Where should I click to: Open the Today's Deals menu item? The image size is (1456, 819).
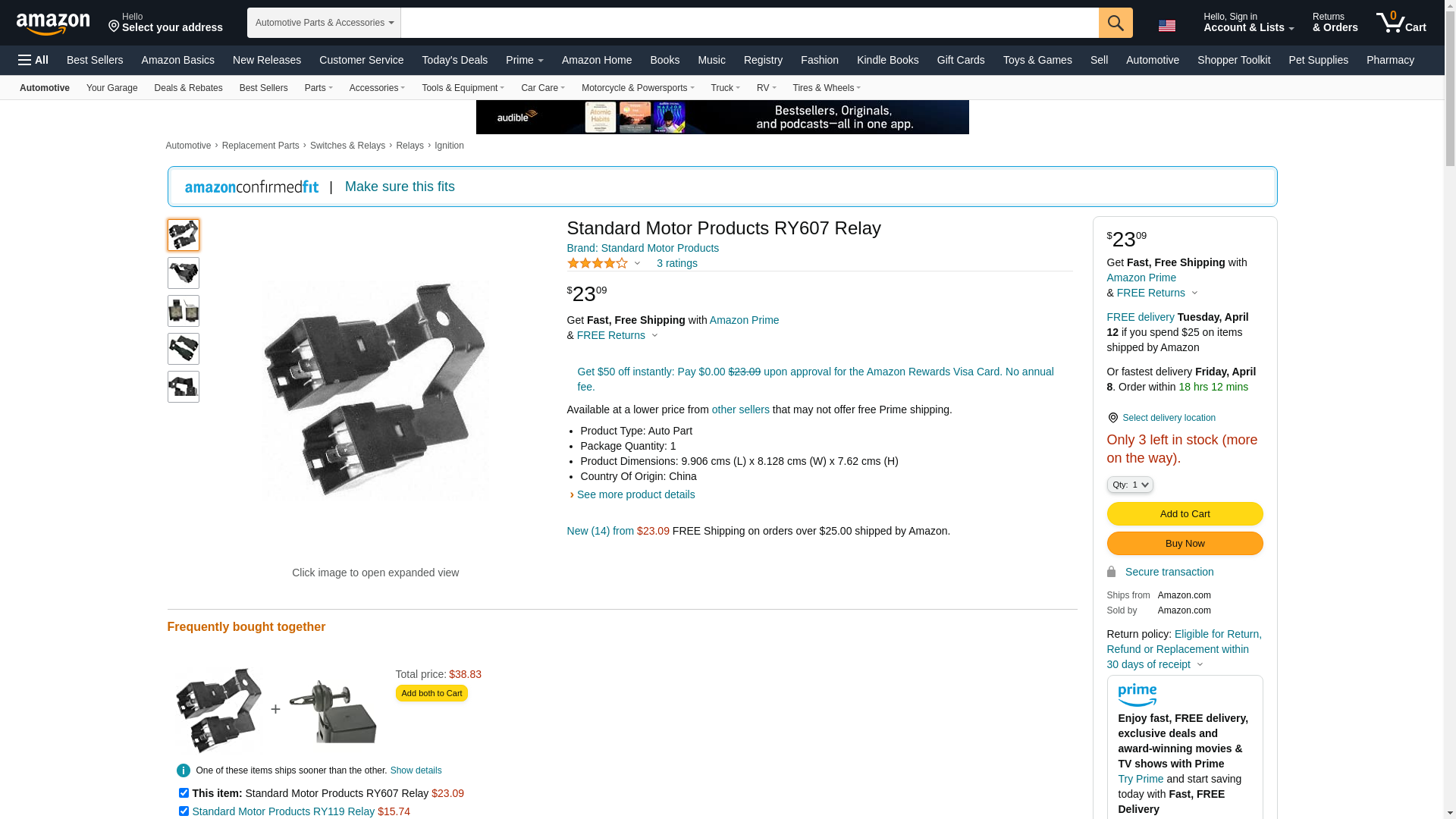pyautogui.click(x=454, y=60)
